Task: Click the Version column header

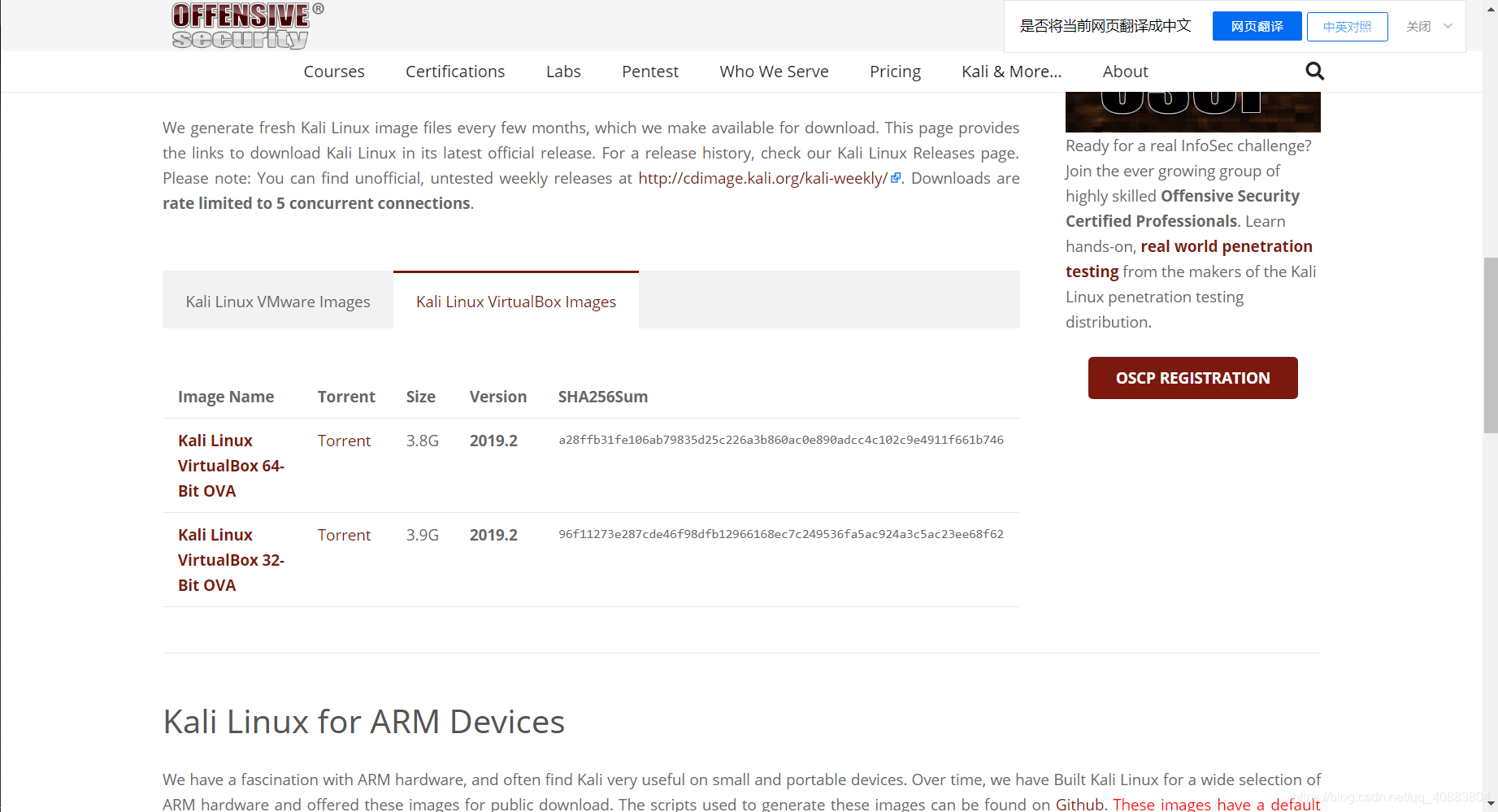Action: coord(498,397)
